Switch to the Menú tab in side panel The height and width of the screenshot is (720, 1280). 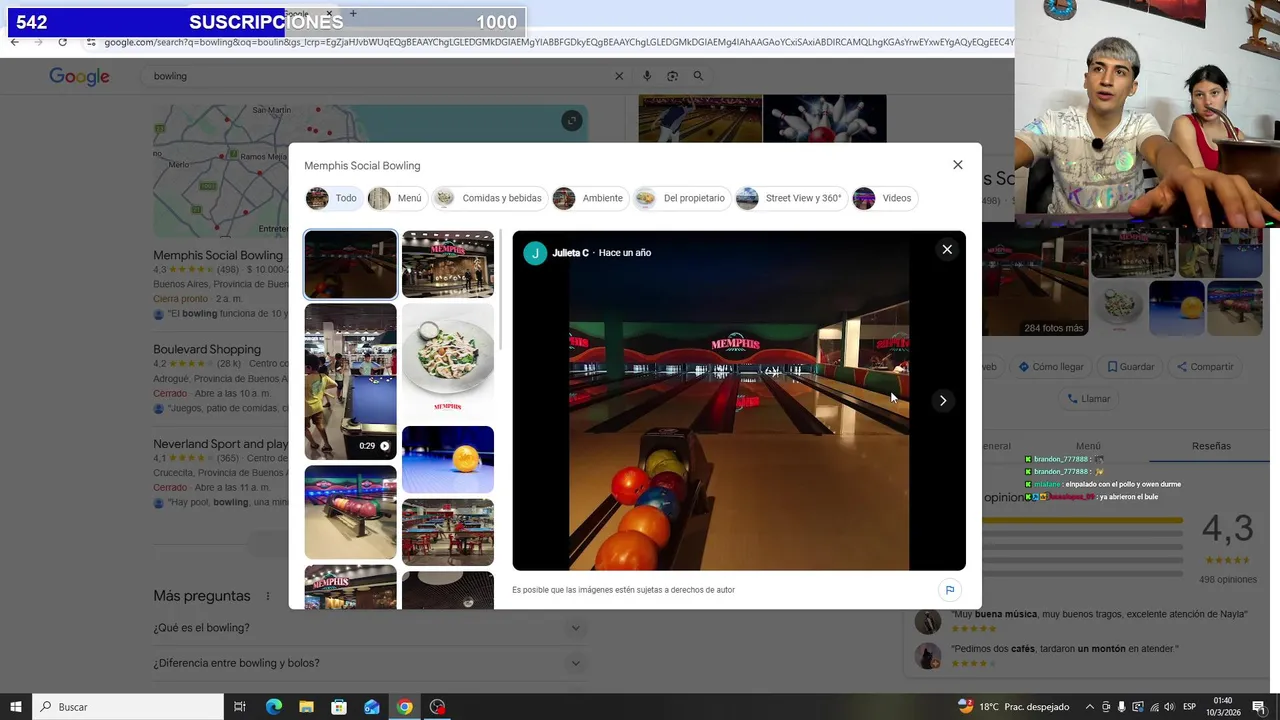pyautogui.click(x=1088, y=446)
